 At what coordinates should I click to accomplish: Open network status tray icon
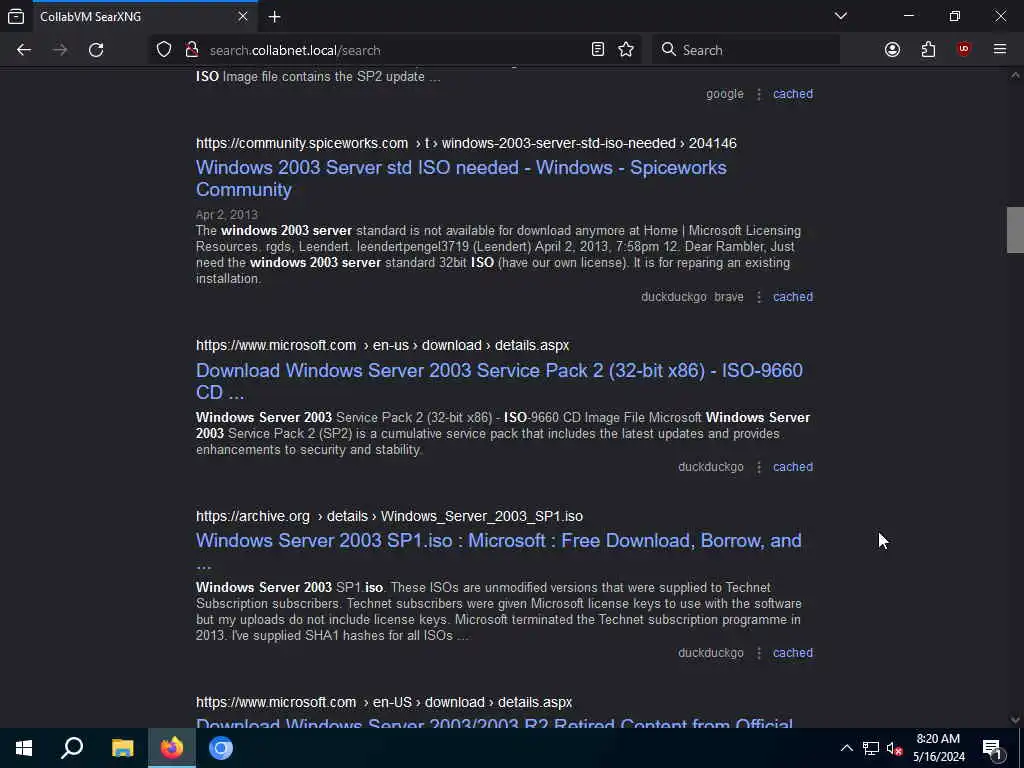tap(871, 748)
